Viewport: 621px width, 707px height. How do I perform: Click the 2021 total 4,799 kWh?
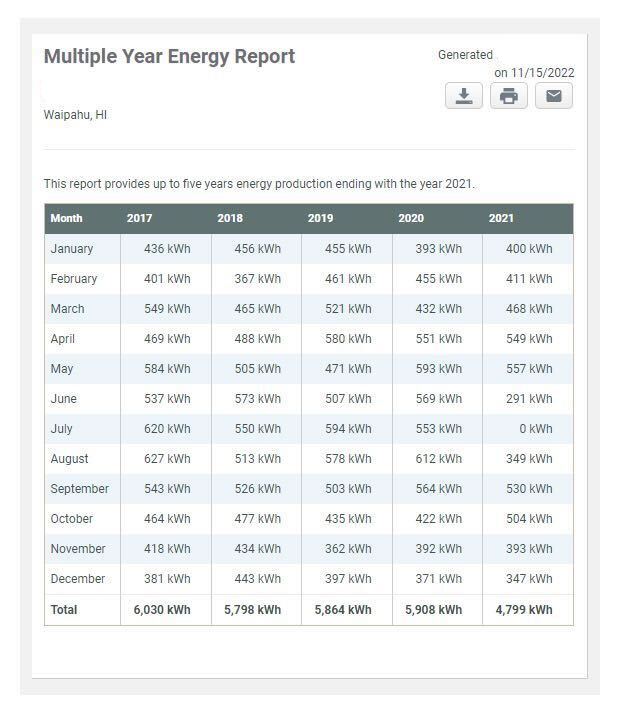[524, 610]
